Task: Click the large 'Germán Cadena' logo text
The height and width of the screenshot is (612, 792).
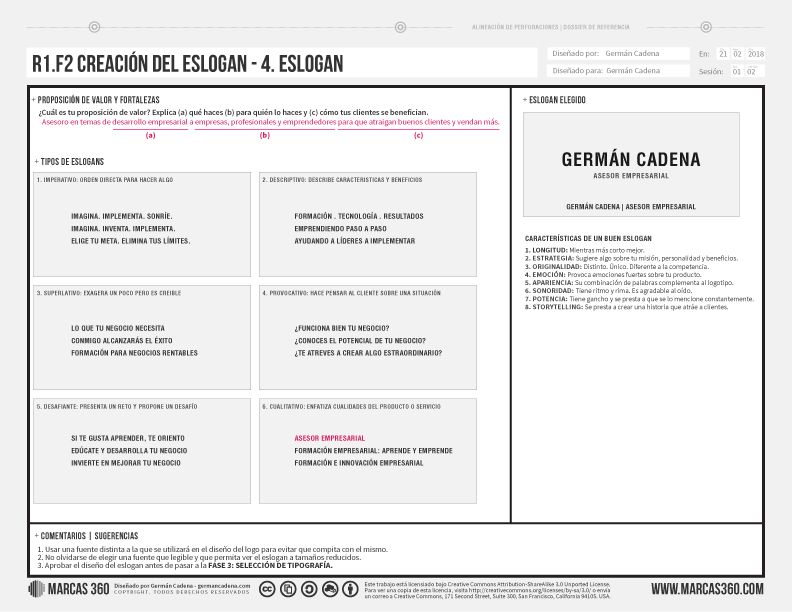Action: [631, 160]
